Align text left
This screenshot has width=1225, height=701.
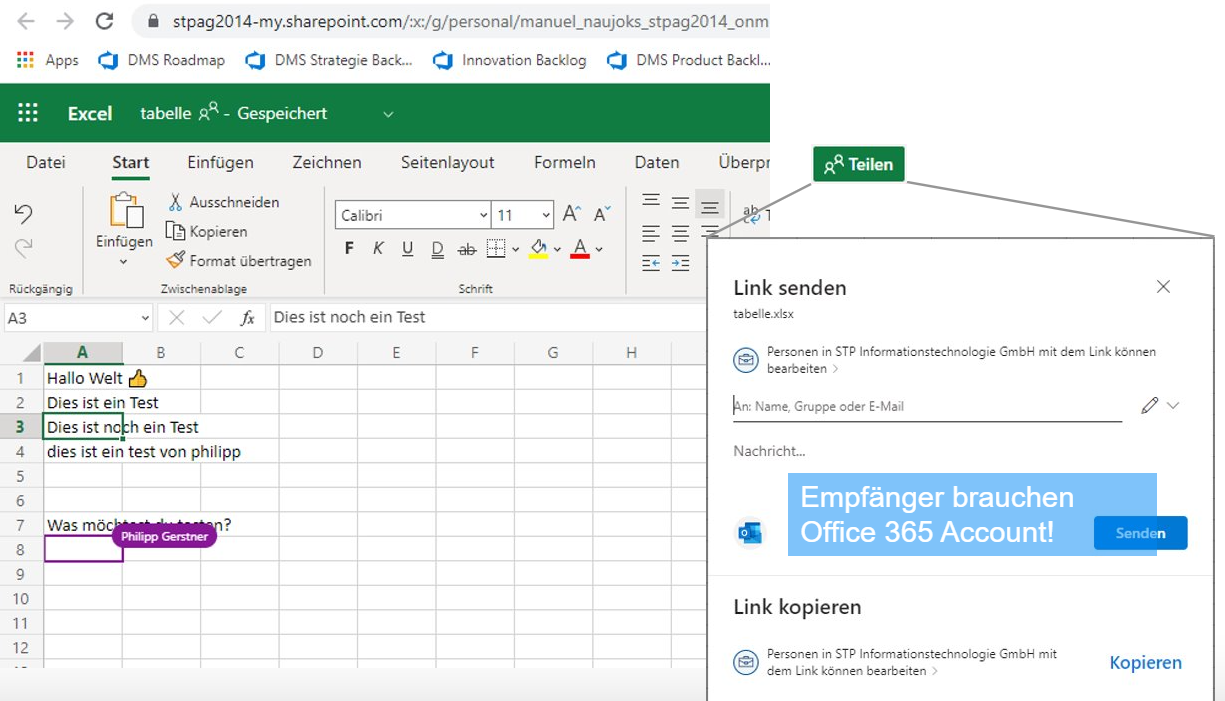(x=651, y=233)
